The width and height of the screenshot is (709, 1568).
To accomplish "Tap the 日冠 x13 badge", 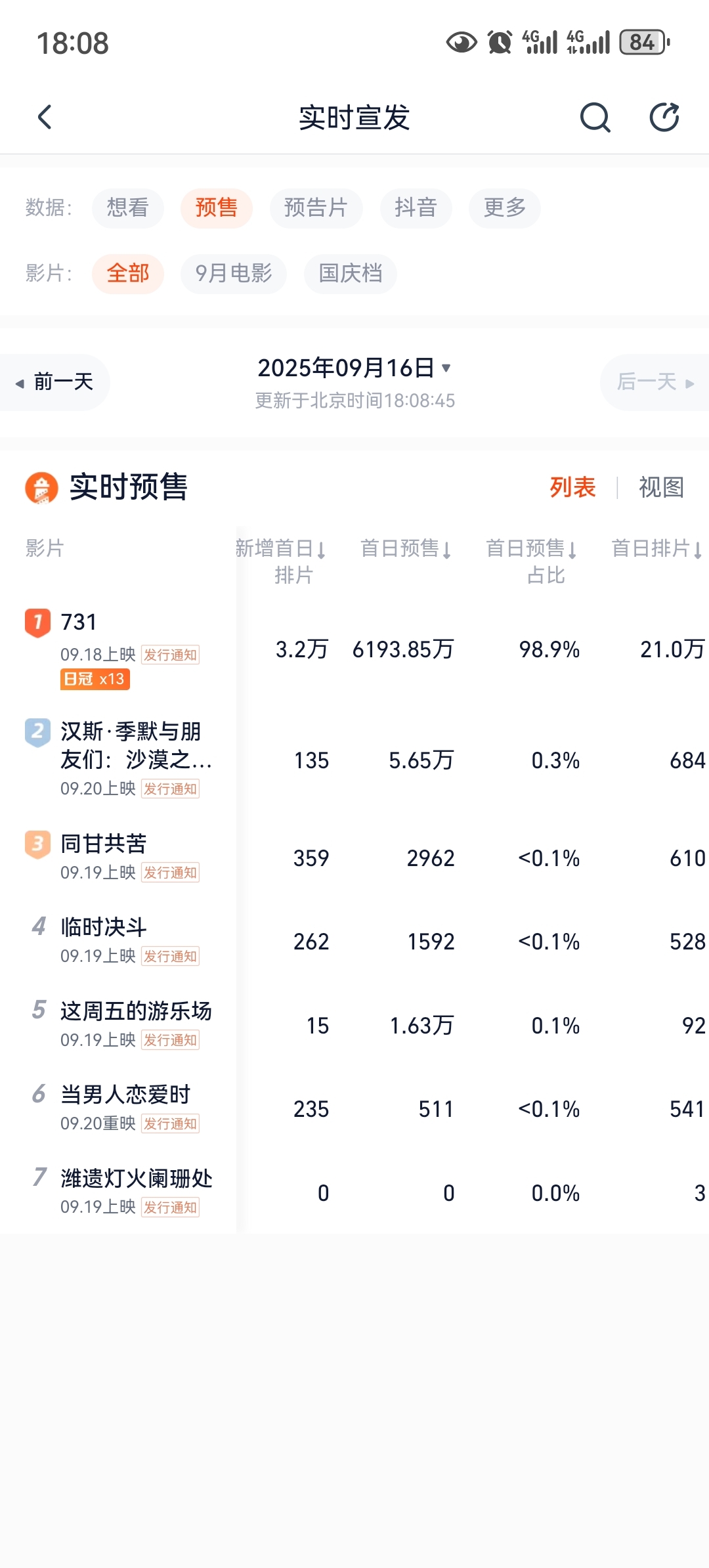I will click(x=95, y=679).
